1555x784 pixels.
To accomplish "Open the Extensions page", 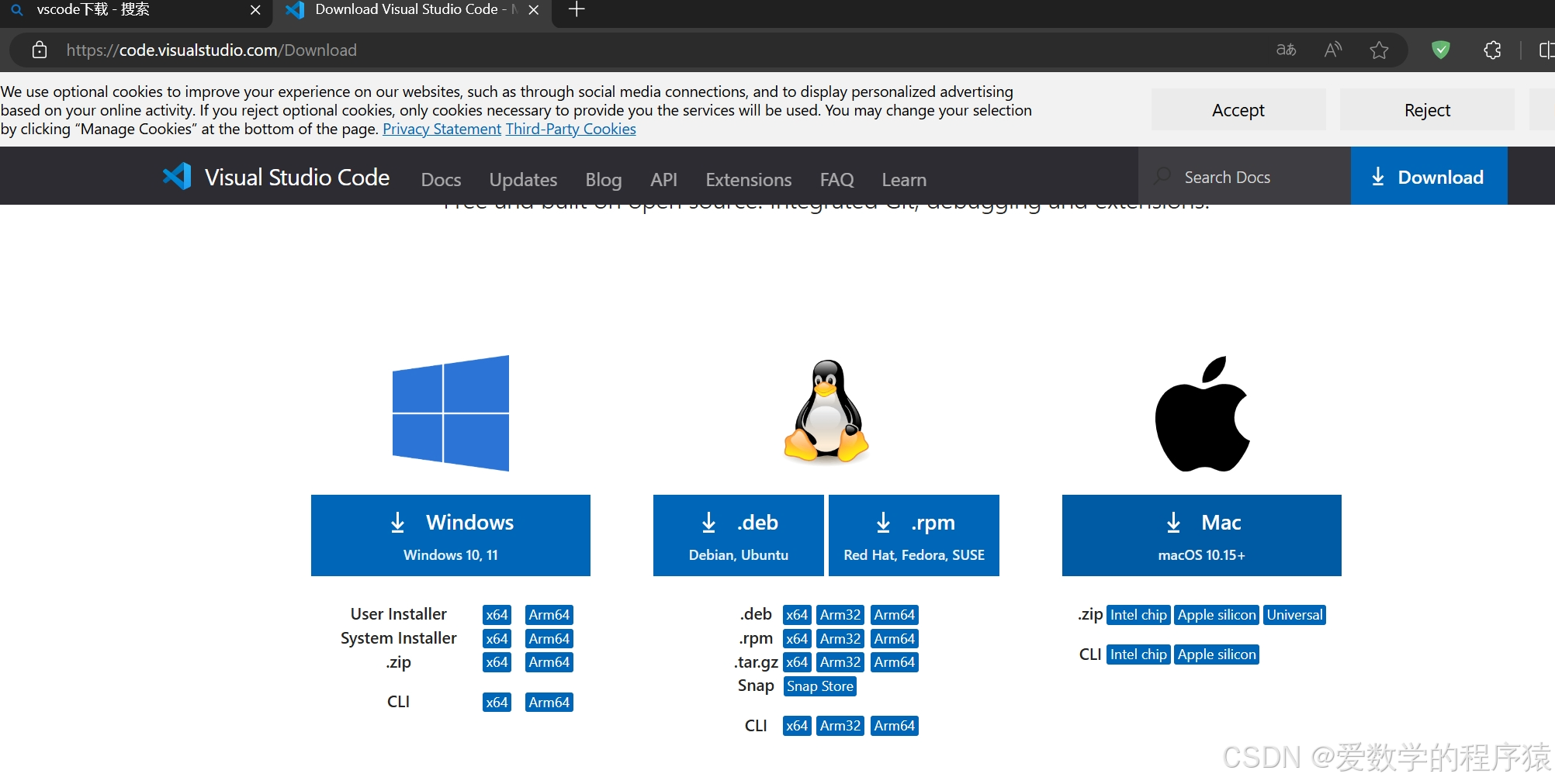I will (x=749, y=180).
